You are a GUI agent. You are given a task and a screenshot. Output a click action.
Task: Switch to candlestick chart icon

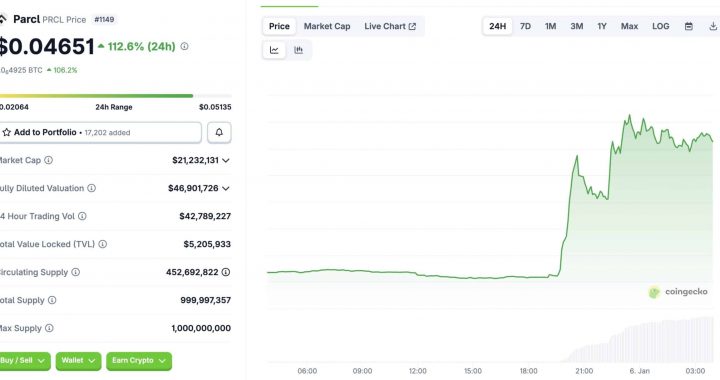[x=298, y=50]
